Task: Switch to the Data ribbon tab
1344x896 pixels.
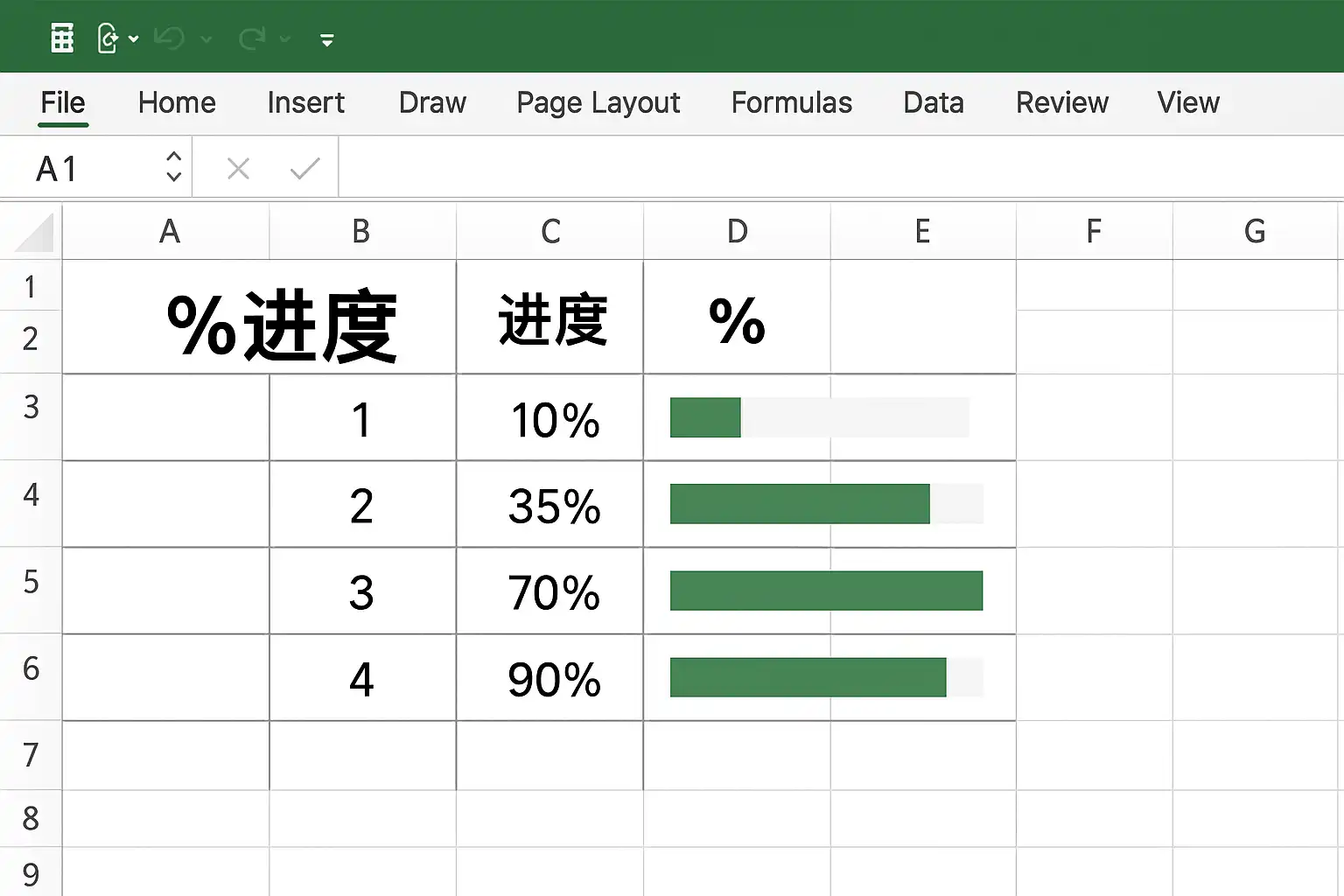Action: (x=932, y=102)
